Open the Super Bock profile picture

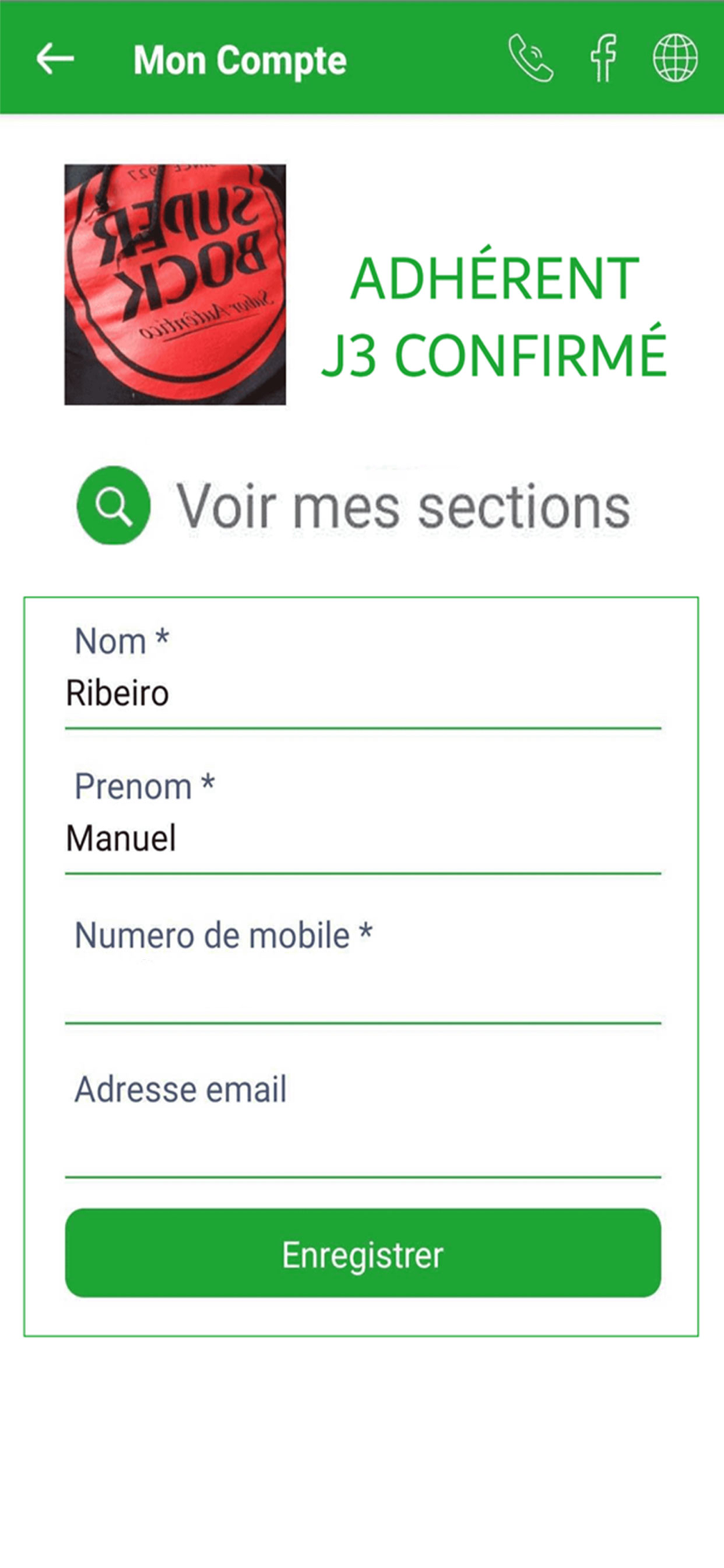pyautogui.click(x=175, y=285)
